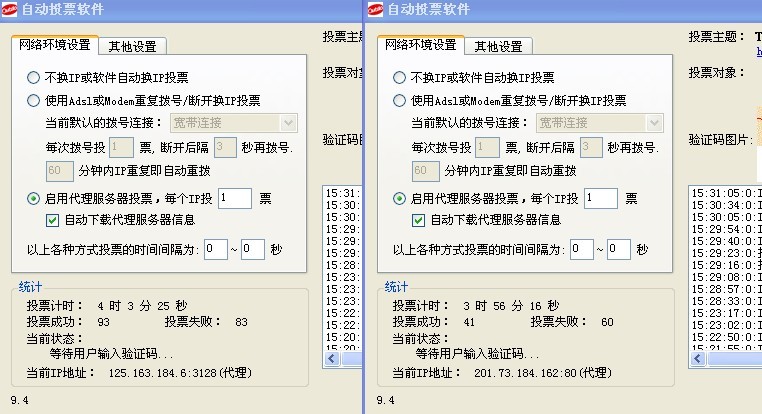This screenshot has height=414, width=762.
Task: Click the app logo icon in the left window title bar
Action: [9, 9]
